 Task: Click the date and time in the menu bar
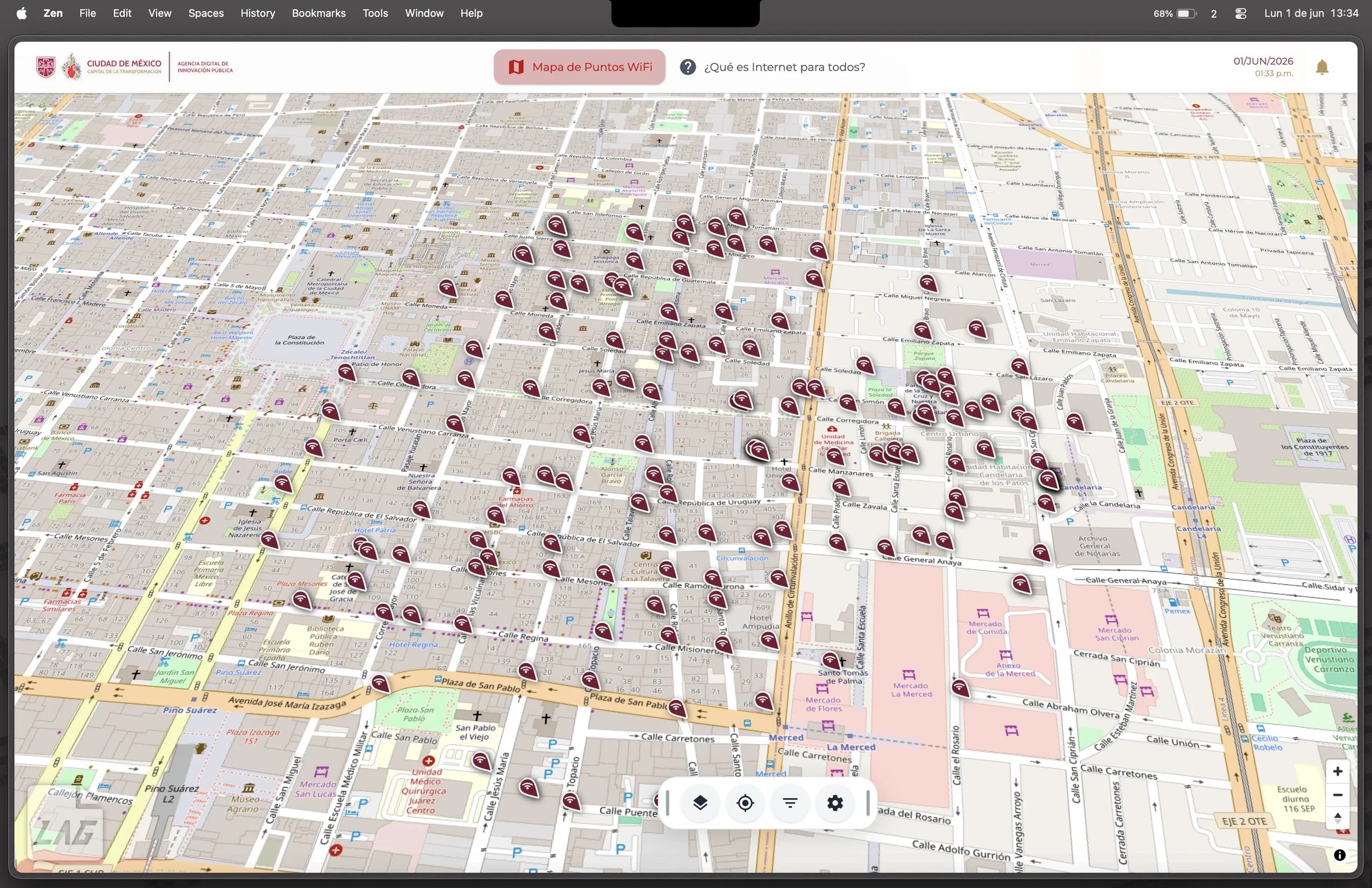pyautogui.click(x=1311, y=13)
